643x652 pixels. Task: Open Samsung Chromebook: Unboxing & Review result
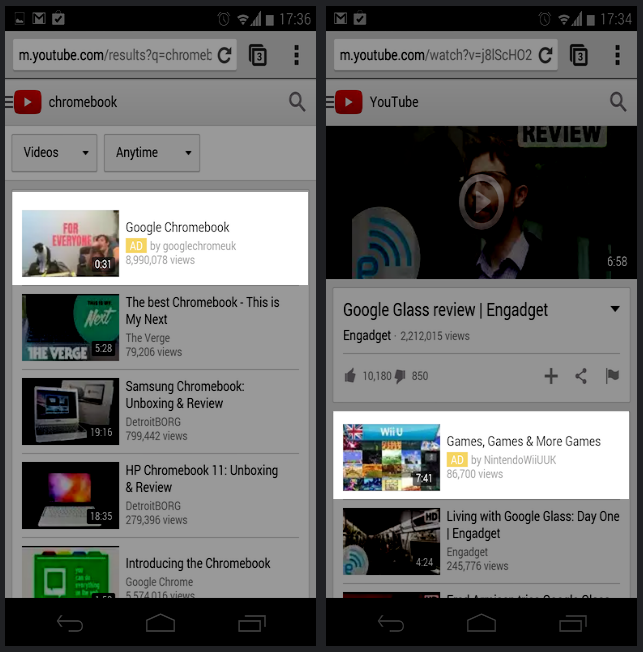point(185,395)
